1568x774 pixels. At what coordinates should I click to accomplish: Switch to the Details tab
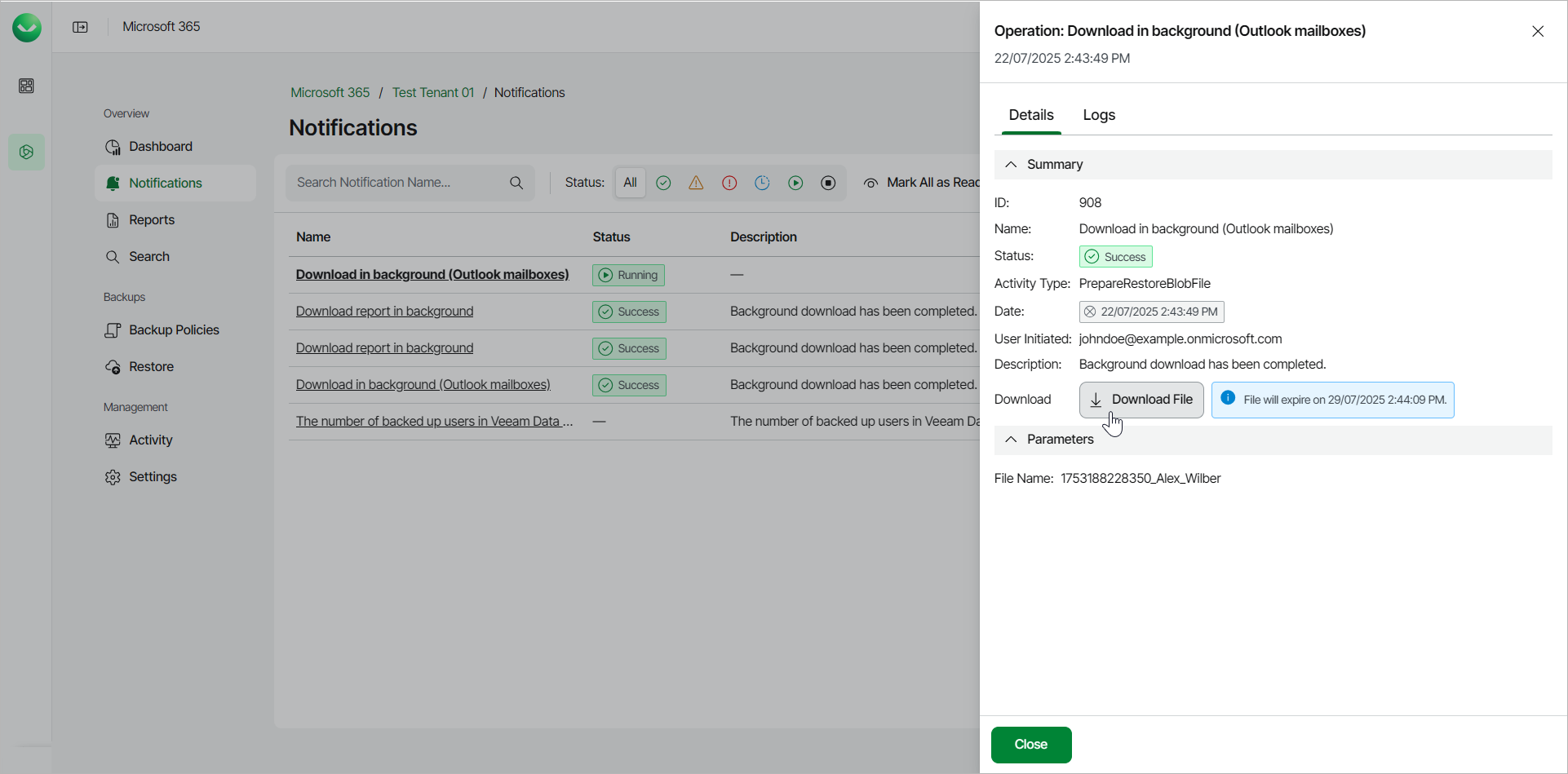point(1031,115)
